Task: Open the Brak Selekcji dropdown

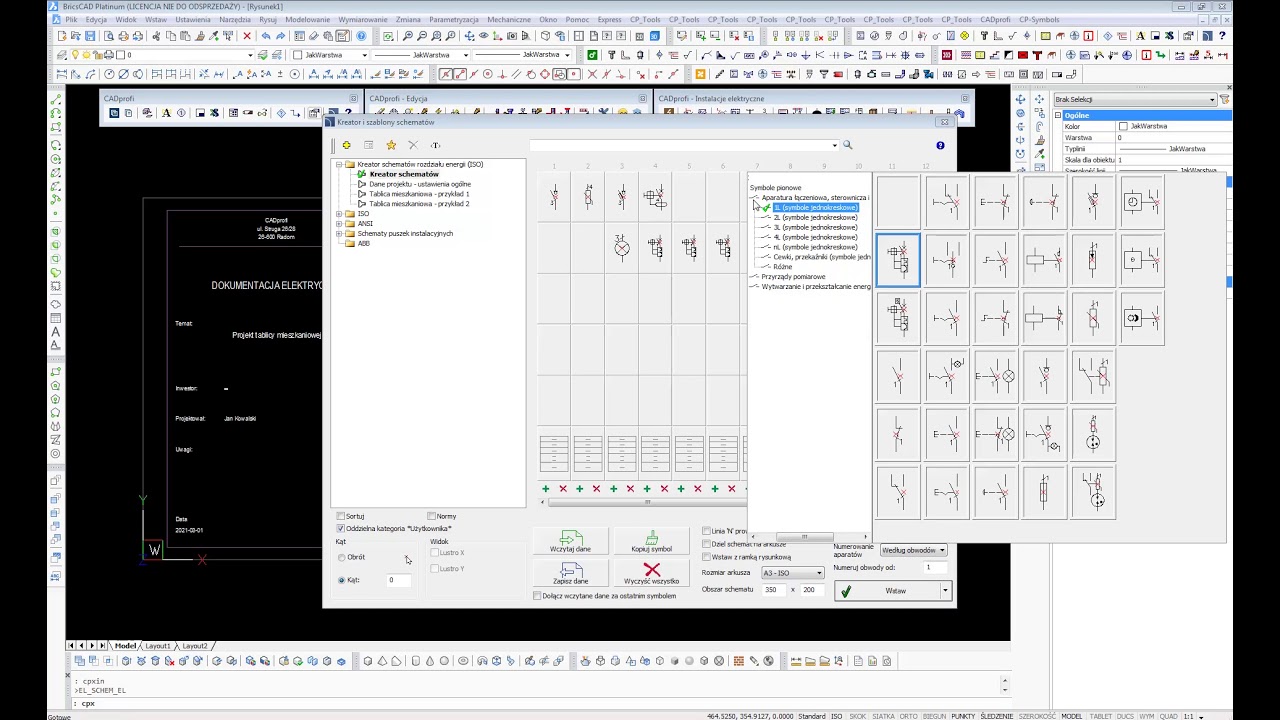Action: point(1136,99)
